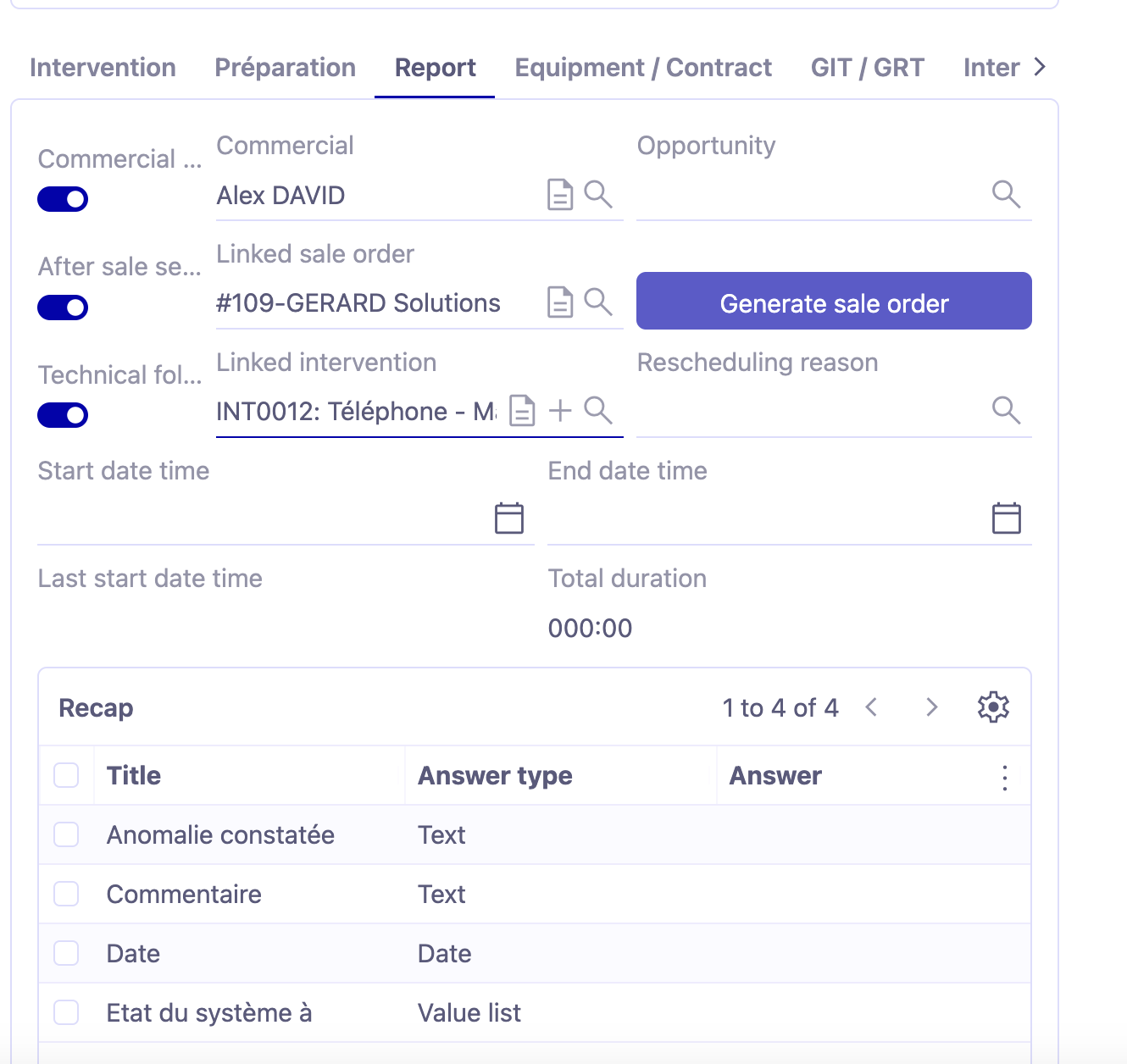Open Start date time calendar picker

click(x=509, y=518)
